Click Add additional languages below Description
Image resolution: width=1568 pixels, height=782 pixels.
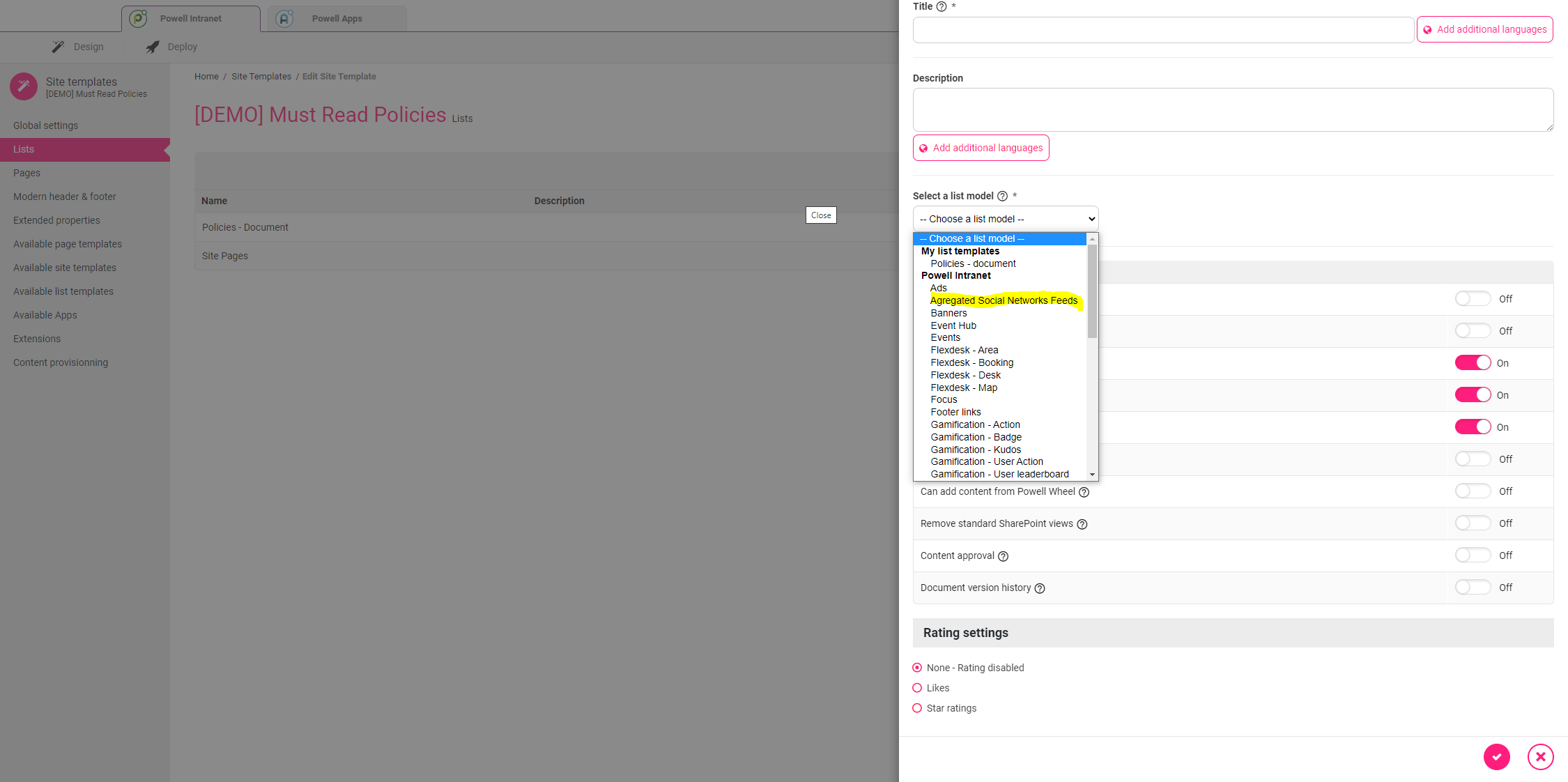[x=981, y=148]
